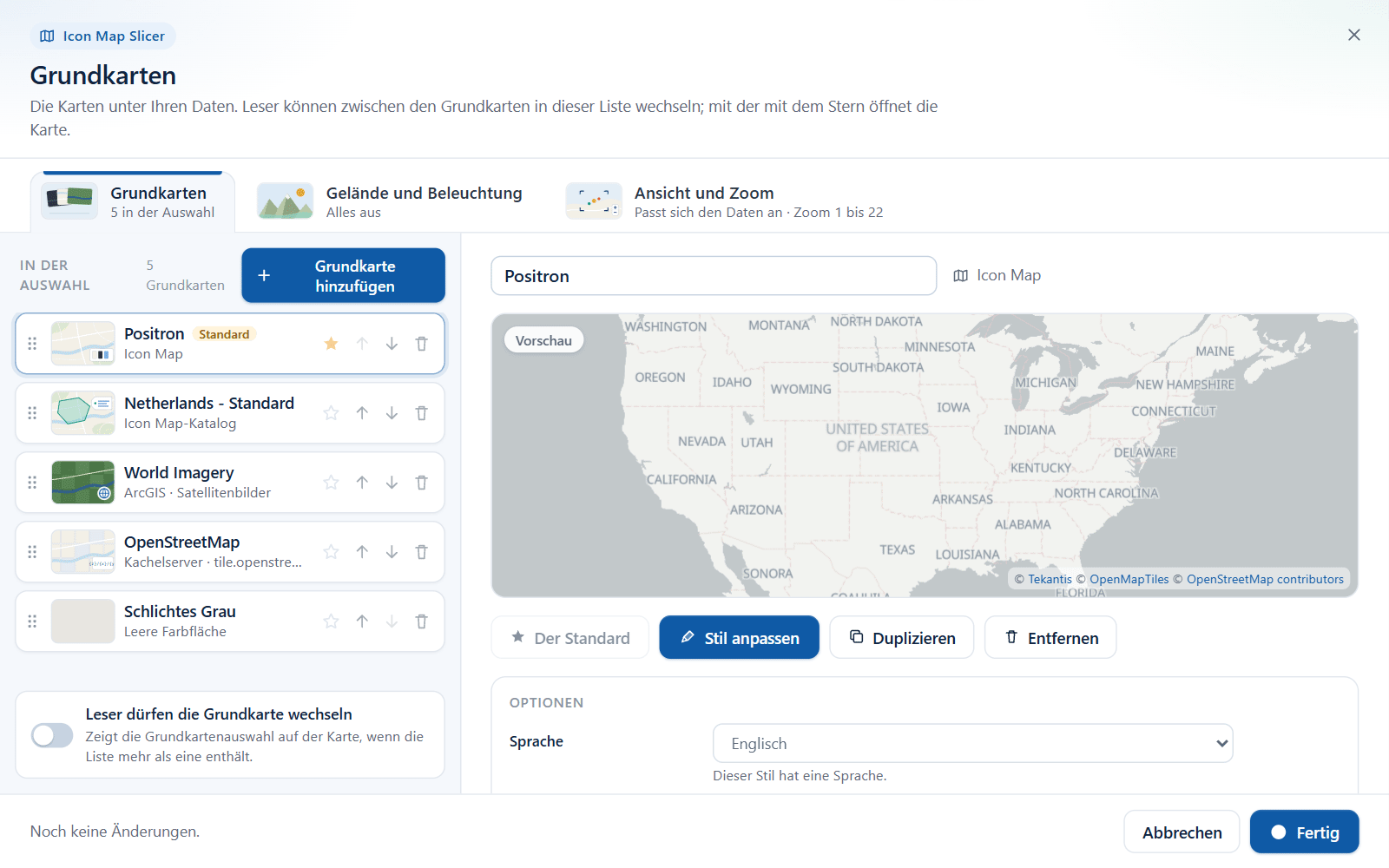Viewport: 1389px width, 868px height.
Task: Open Gelände und Beleuchtung tab
Action: point(390,201)
